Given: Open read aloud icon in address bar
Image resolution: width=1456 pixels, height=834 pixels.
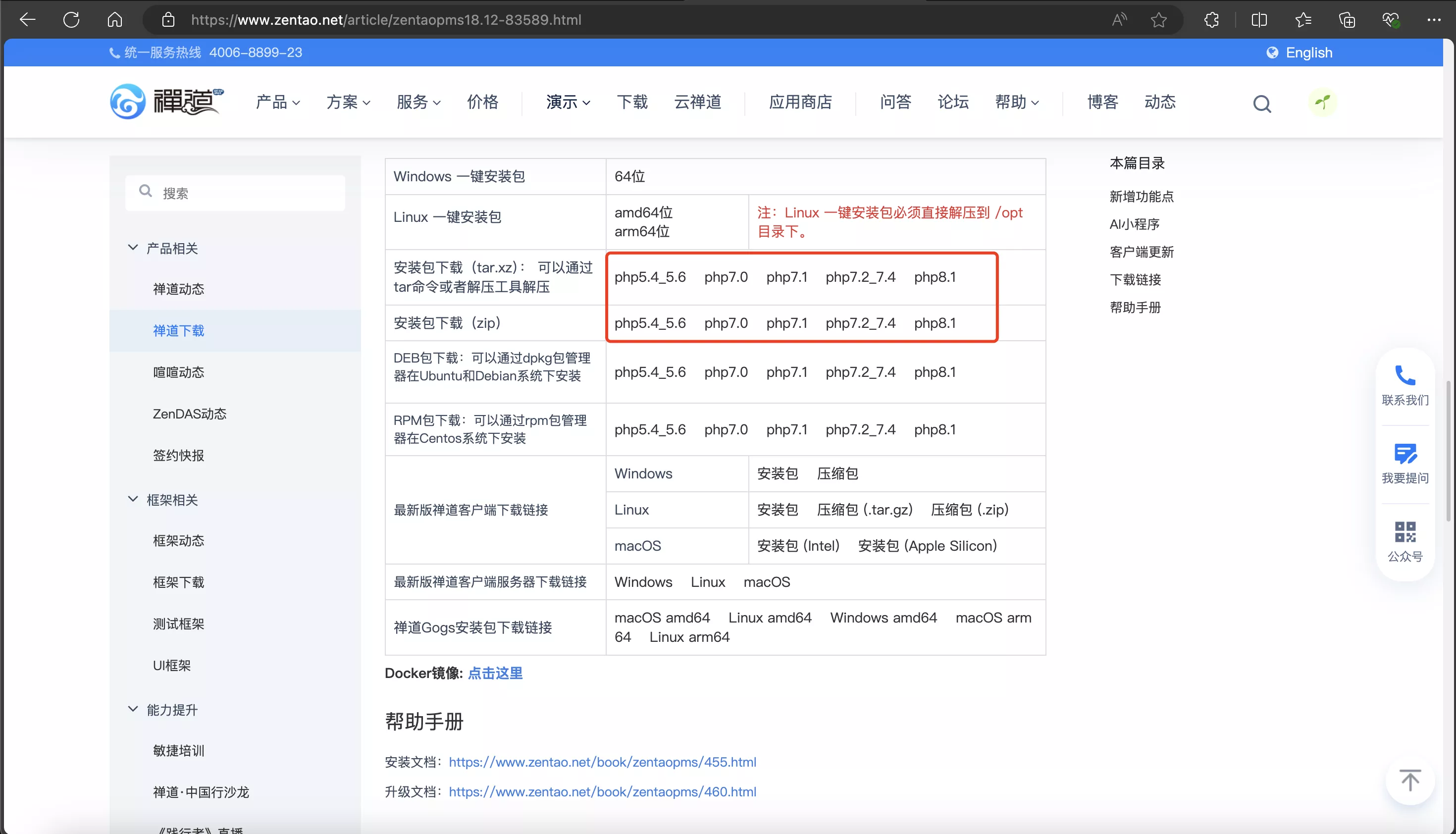Looking at the screenshot, I should pyautogui.click(x=1119, y=20).
